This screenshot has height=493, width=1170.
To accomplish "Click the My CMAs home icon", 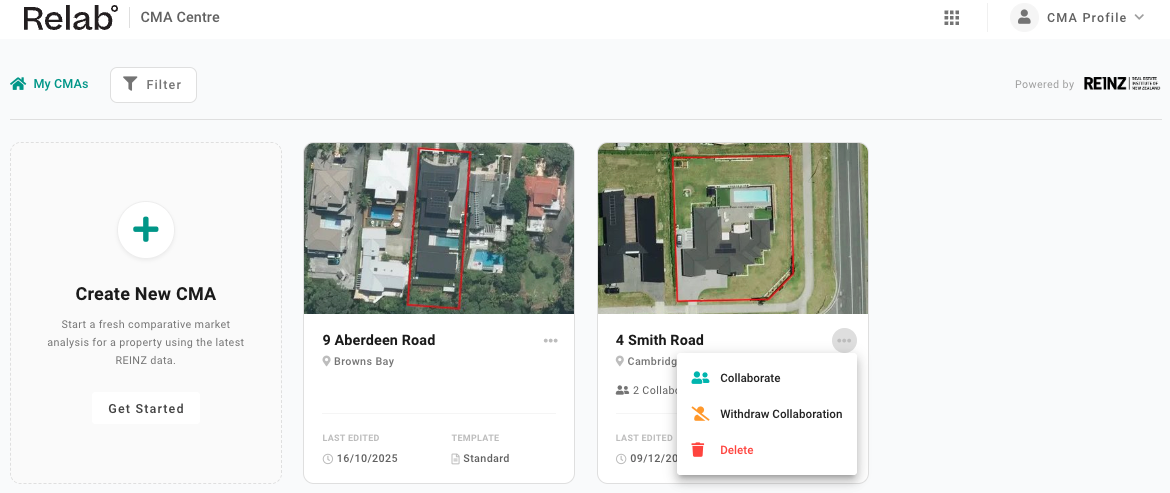I will 18,84.
